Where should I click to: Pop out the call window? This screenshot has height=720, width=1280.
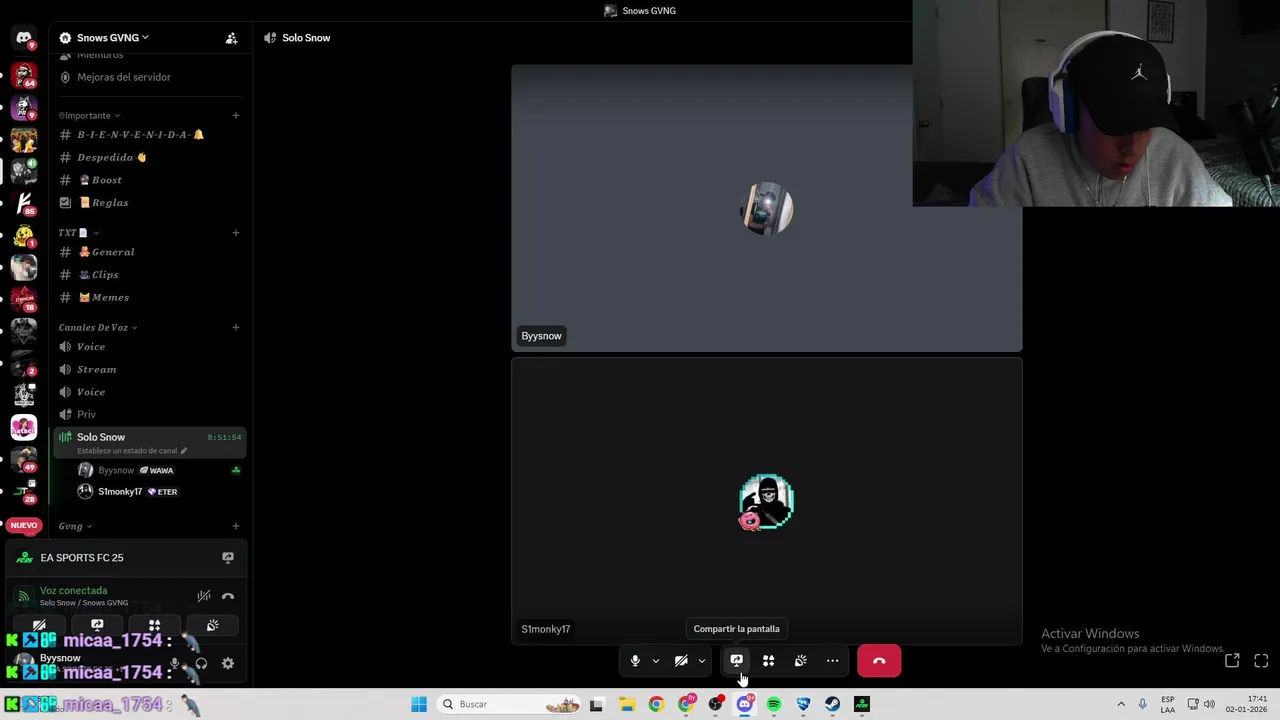point(1232,660)
